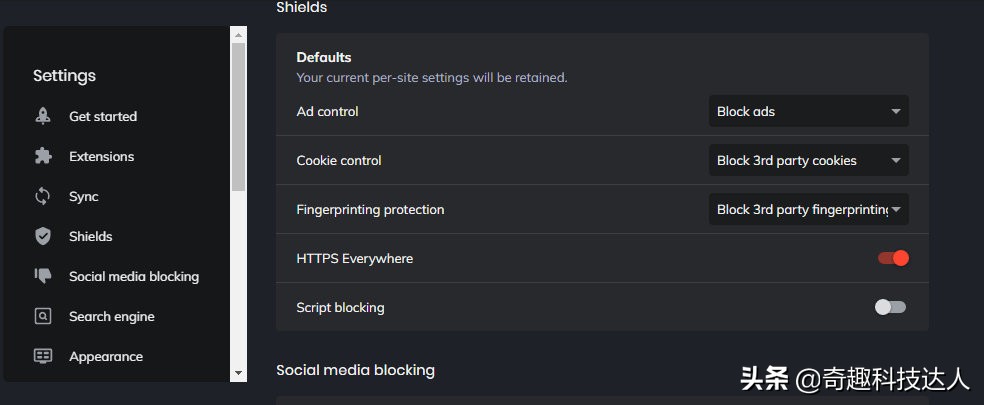Click the sidebar scrollbar up arrow

click(x=238, y=36)
